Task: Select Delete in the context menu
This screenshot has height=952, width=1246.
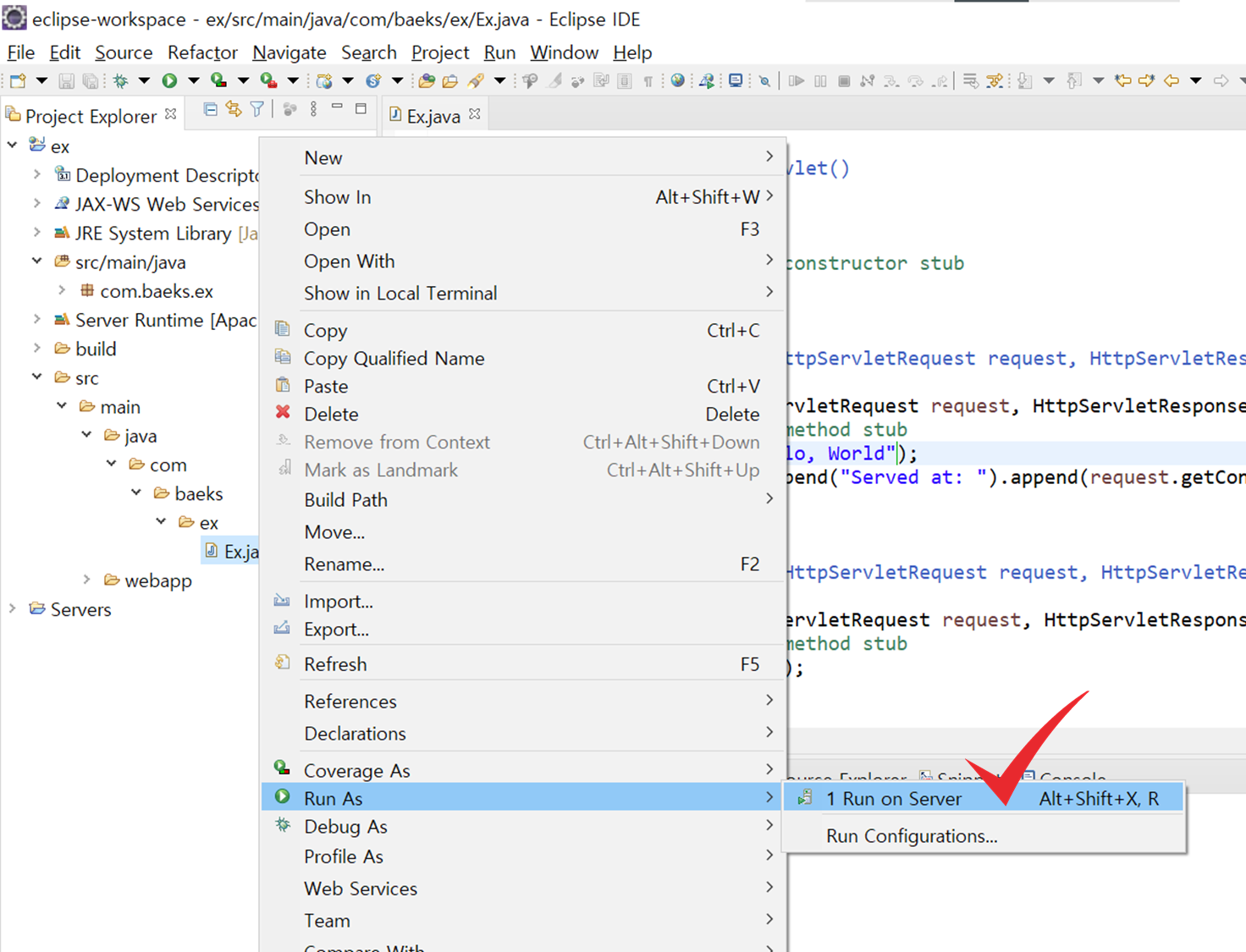Action: point(524,415)
